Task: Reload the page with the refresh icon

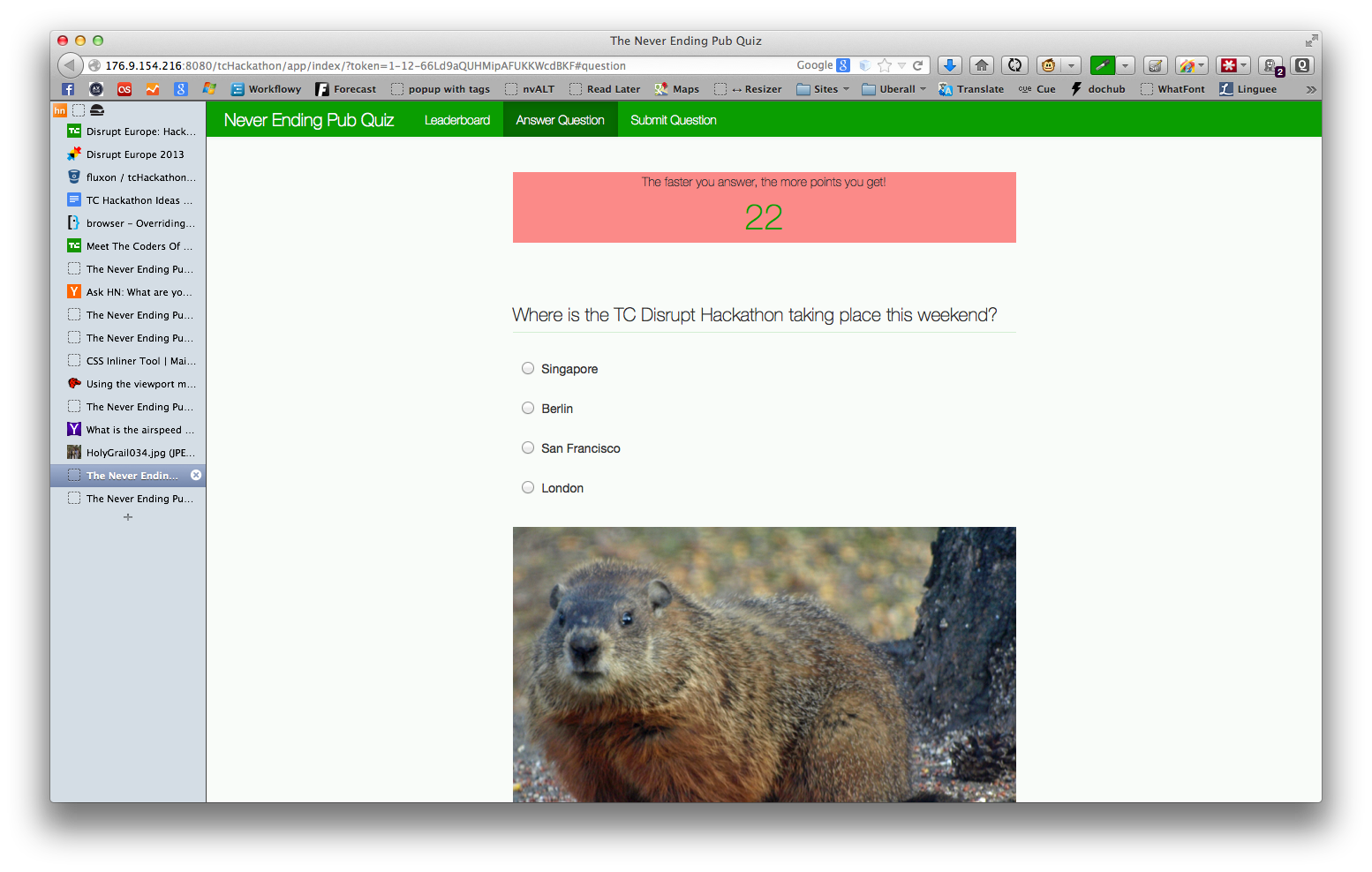Action: click(1014, 64)
